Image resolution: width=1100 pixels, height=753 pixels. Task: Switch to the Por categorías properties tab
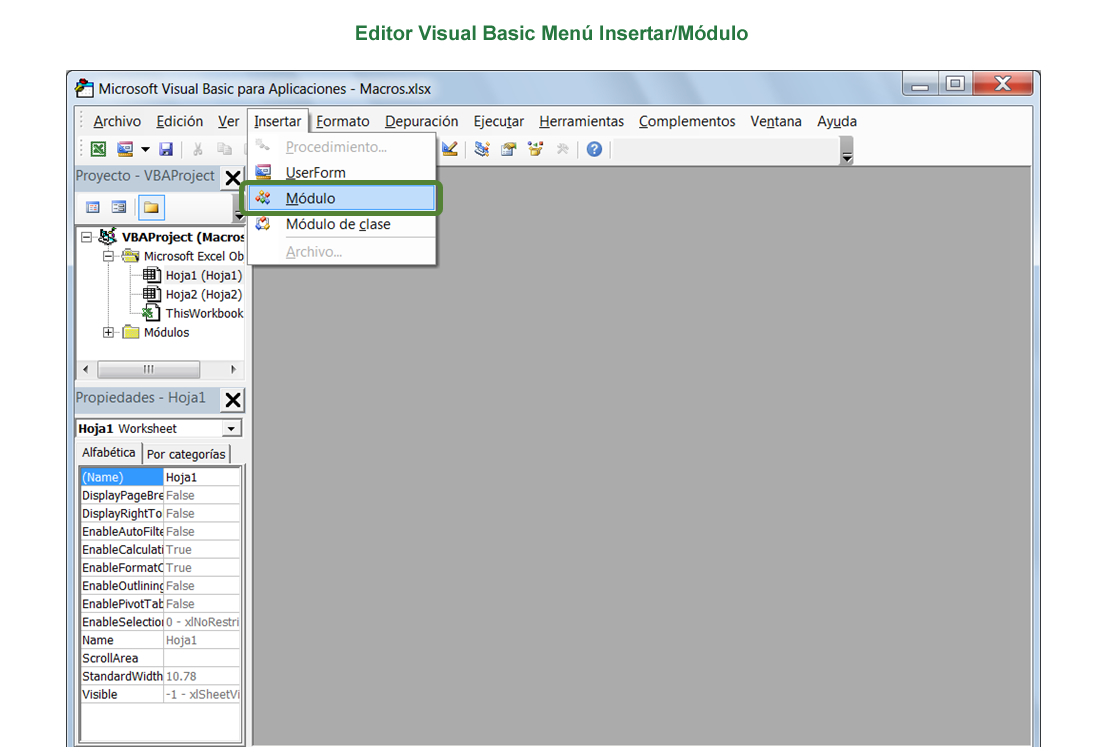tap(186, 454)
